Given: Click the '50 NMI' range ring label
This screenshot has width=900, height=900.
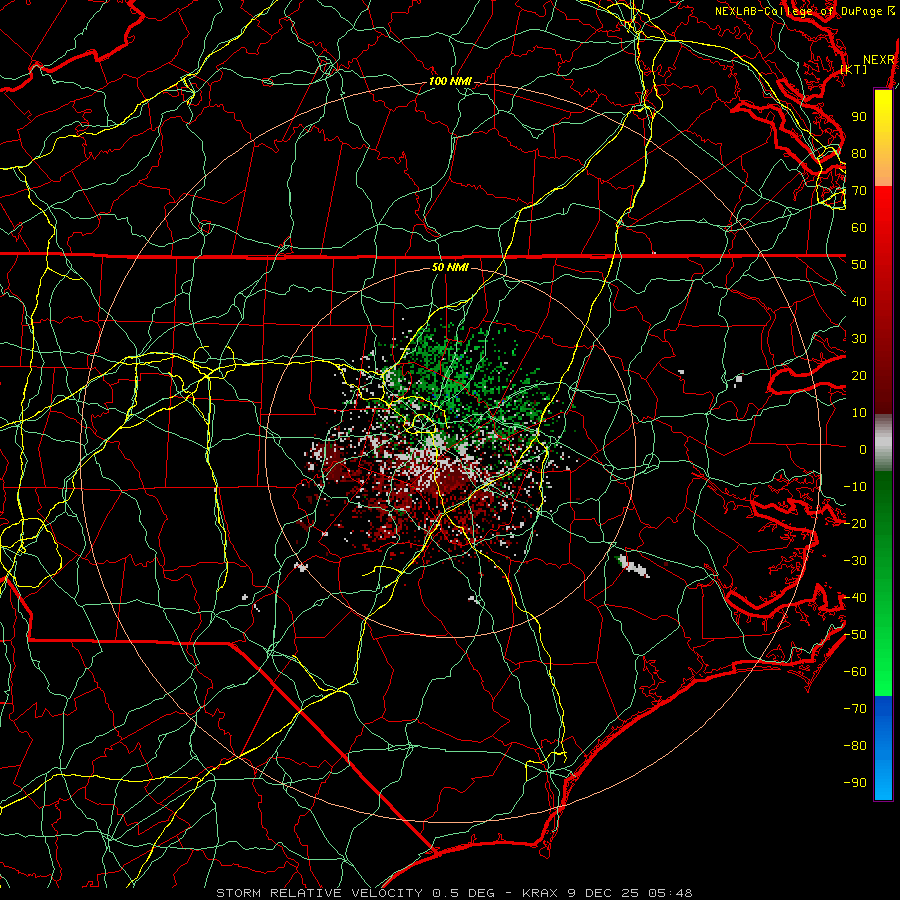Looking at the screenshot, I should tap(450, 267).
